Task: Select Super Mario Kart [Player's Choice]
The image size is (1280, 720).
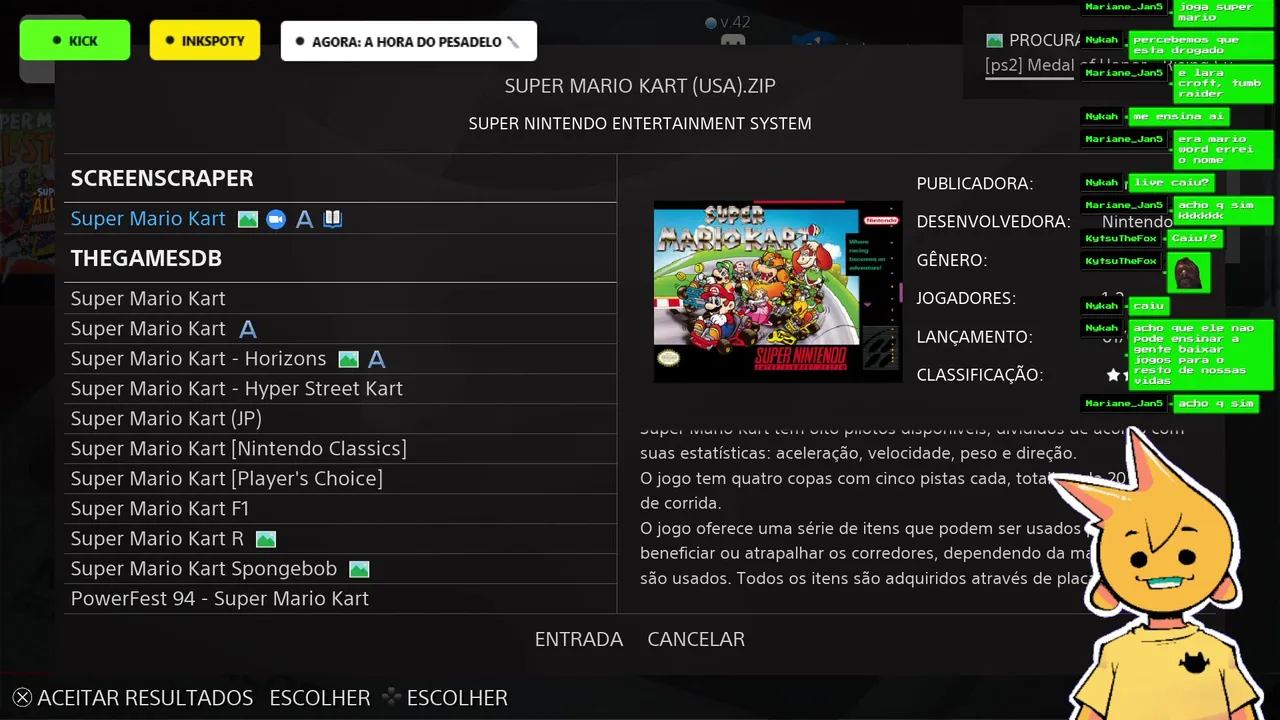Action: tap(340, 479)
